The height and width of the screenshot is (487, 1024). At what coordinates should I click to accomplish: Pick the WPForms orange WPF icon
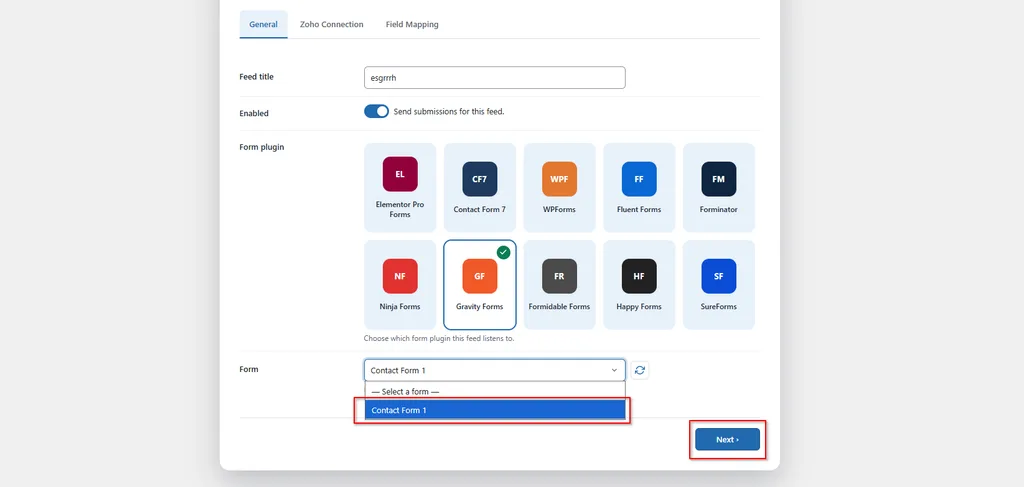pyautogui.click(x=559, y=179)
